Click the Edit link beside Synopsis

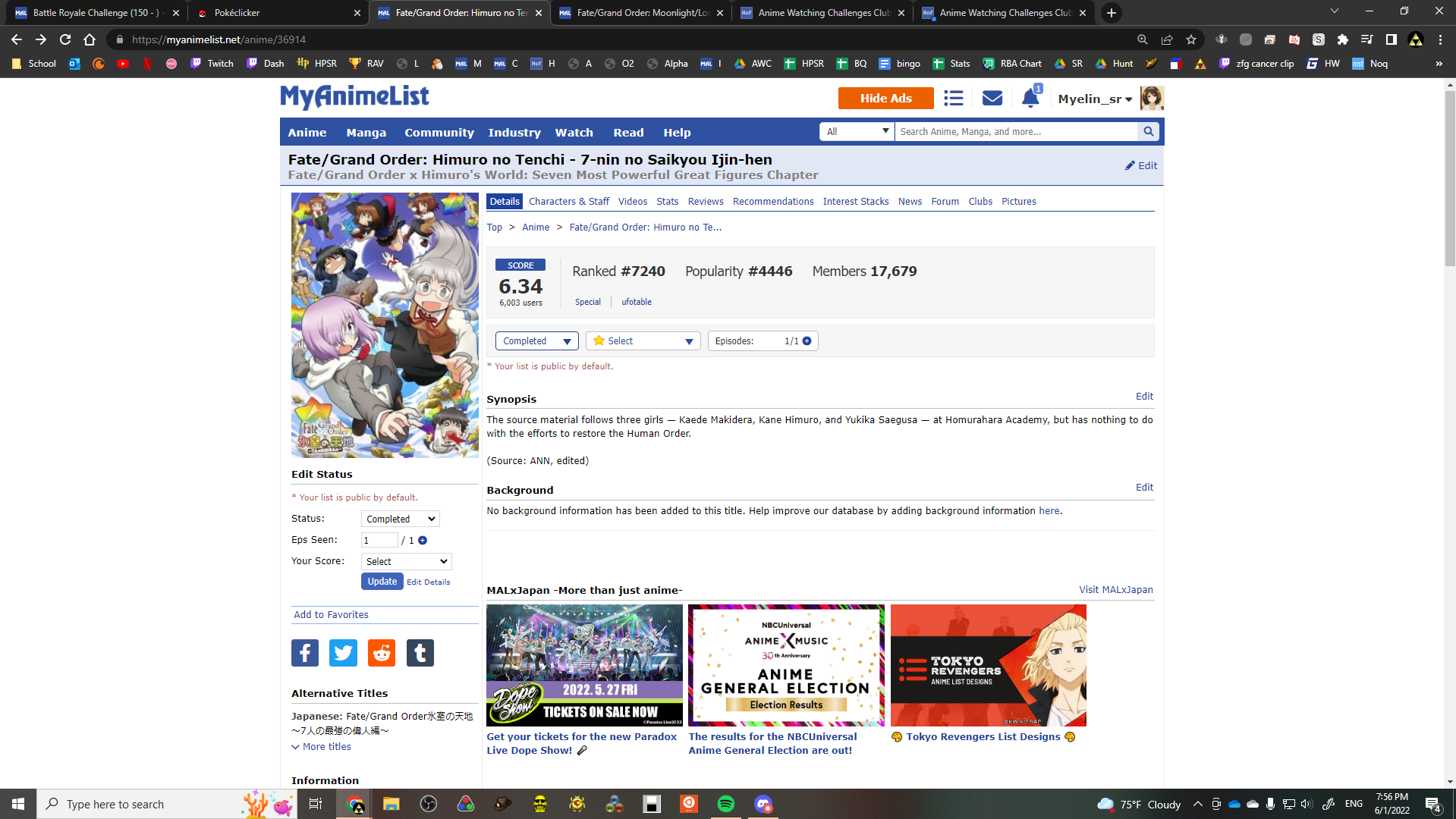(x=1144, y=397)
